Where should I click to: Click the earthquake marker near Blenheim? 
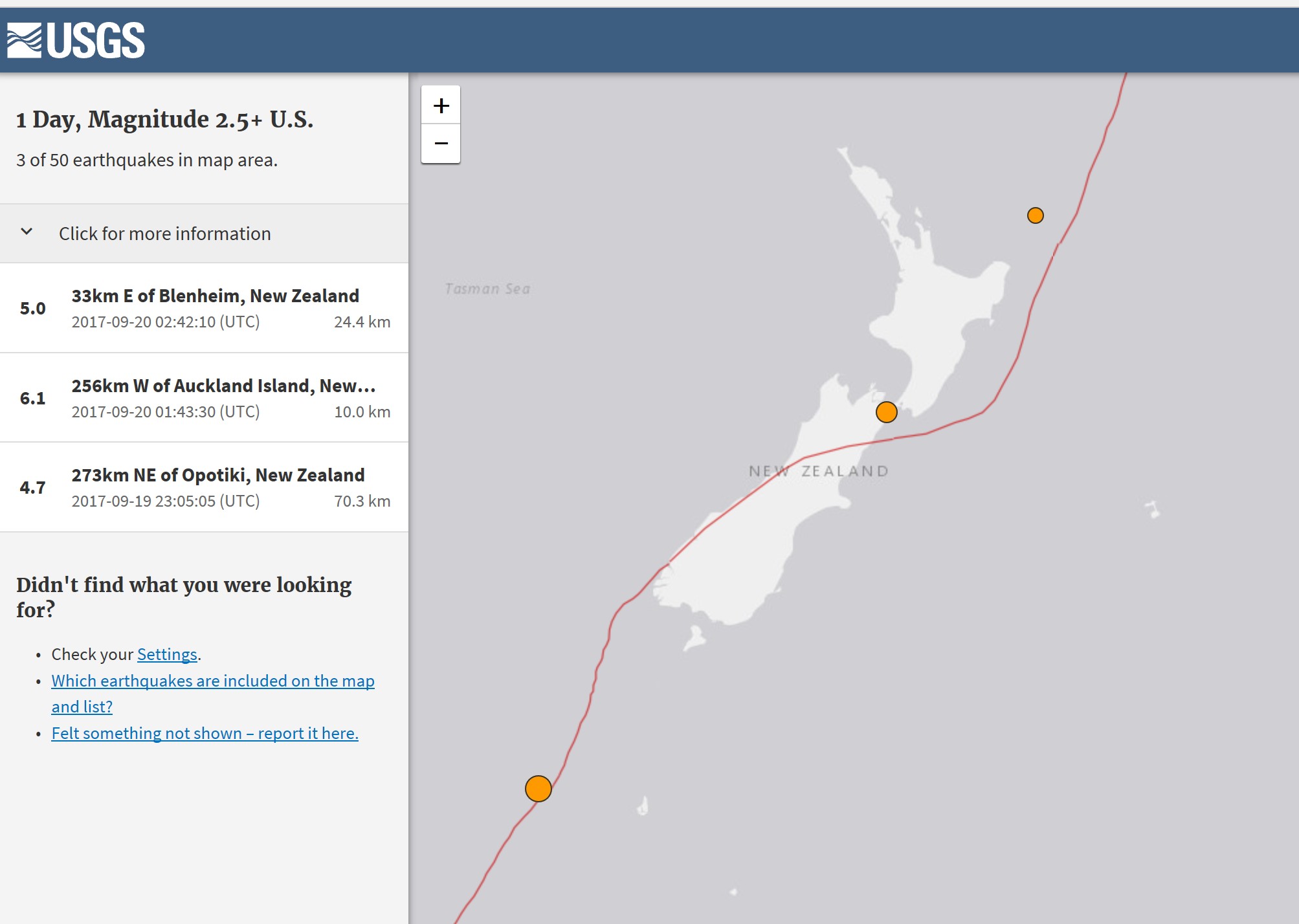coord(886,412)
